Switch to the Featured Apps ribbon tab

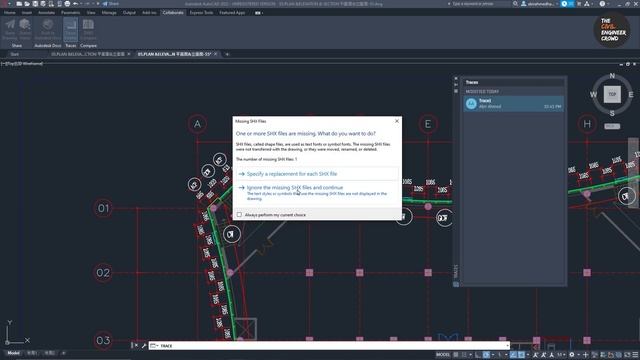click(232, 13)
